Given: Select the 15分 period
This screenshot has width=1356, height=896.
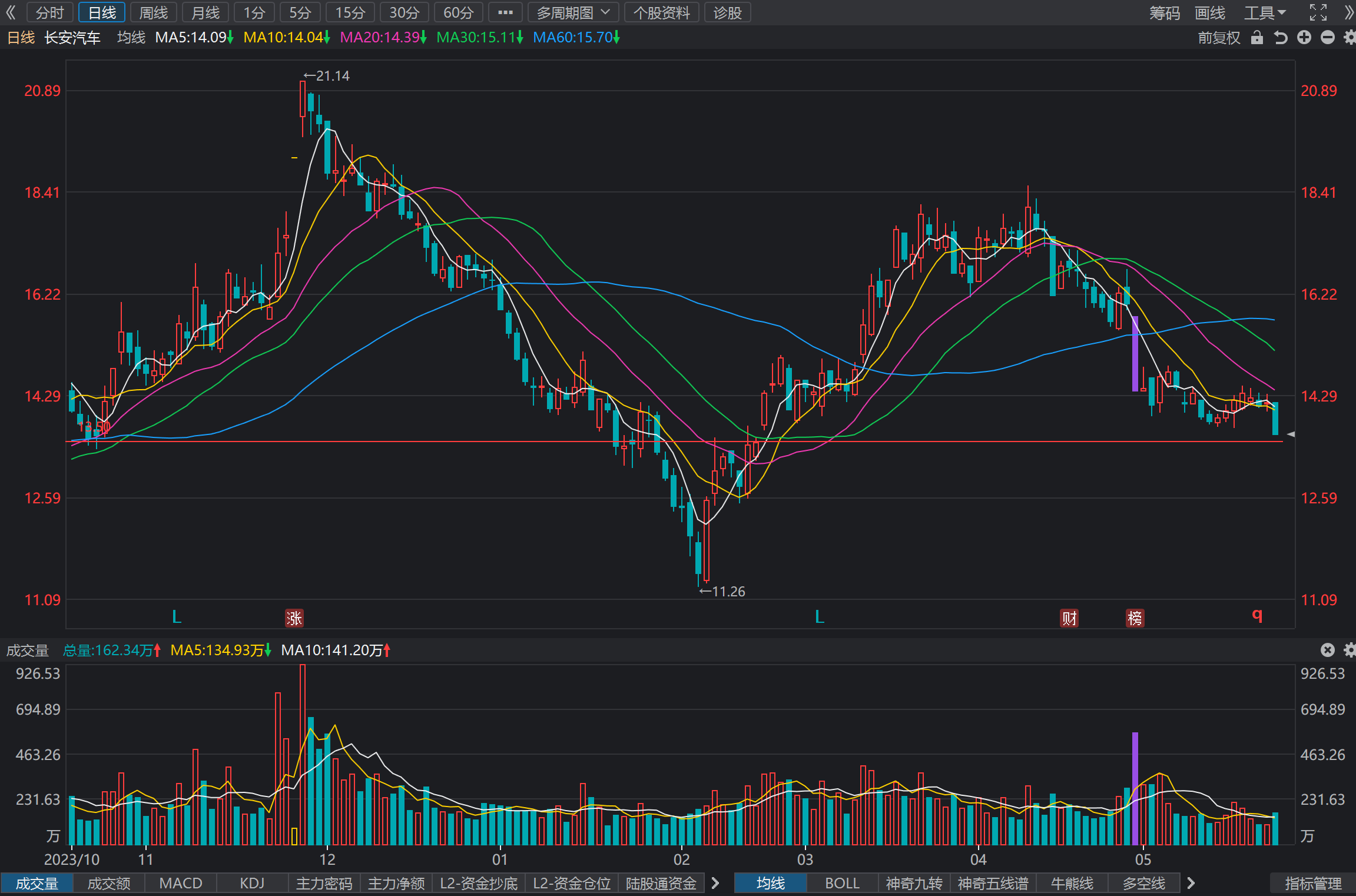Looking at the screenshot, I should click(x=350, y=12).
